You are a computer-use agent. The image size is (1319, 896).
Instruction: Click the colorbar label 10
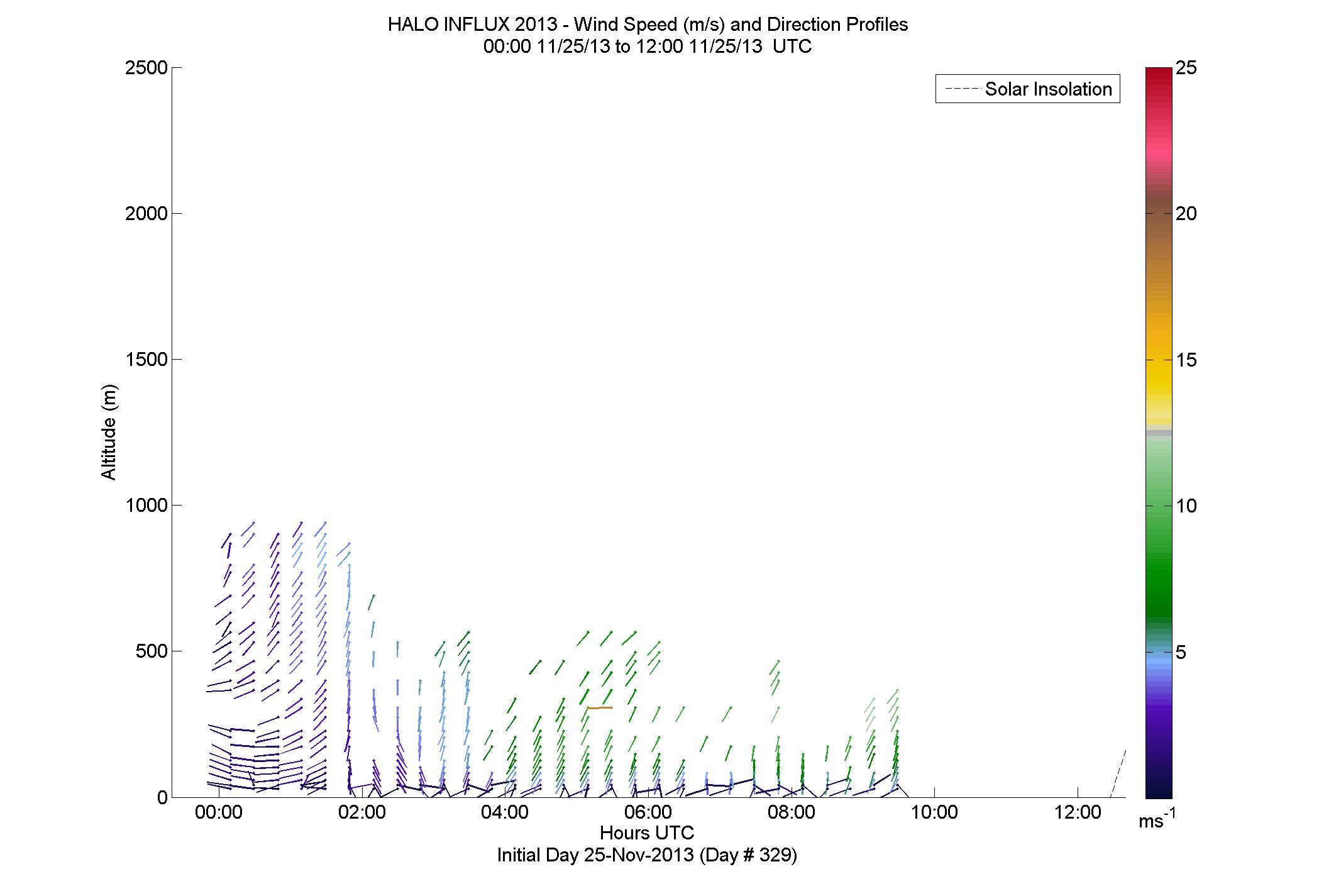(1186, 506)
